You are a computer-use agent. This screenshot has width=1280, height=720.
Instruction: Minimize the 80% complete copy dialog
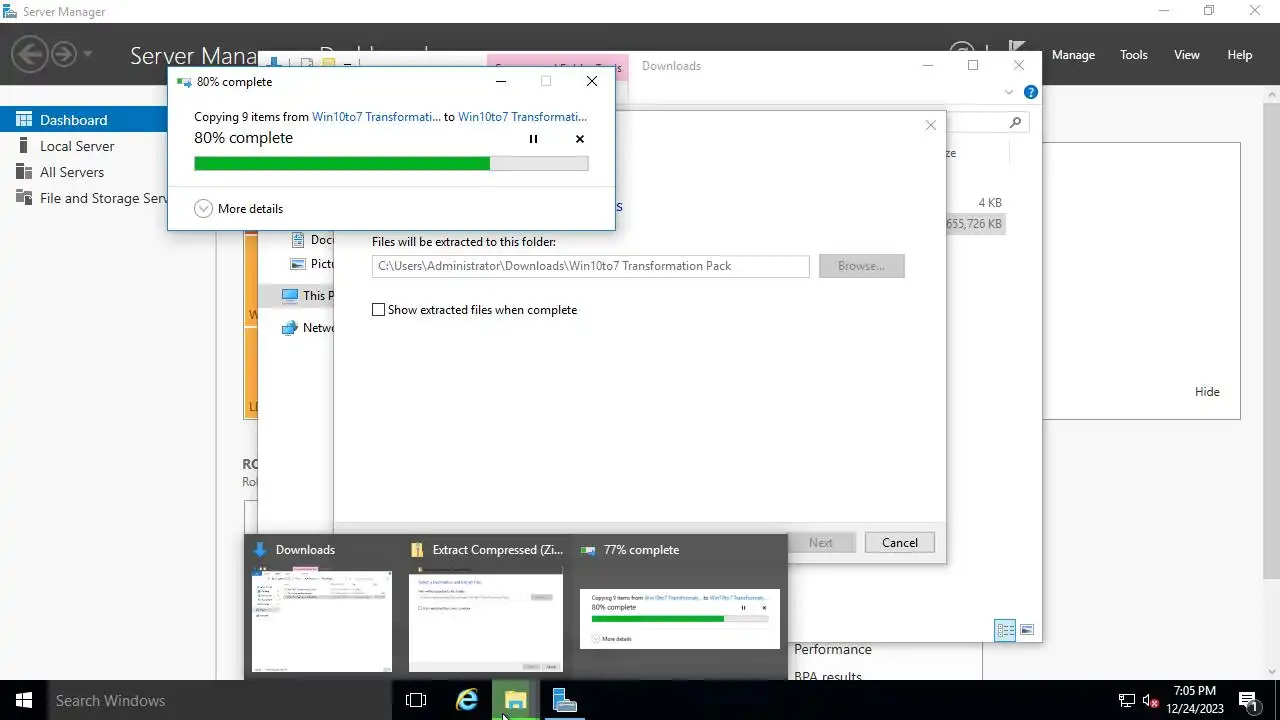tap(501, 82)
